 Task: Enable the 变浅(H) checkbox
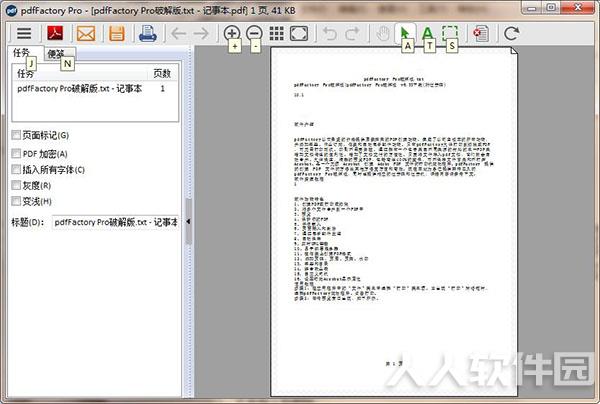[x=16, y=201]
